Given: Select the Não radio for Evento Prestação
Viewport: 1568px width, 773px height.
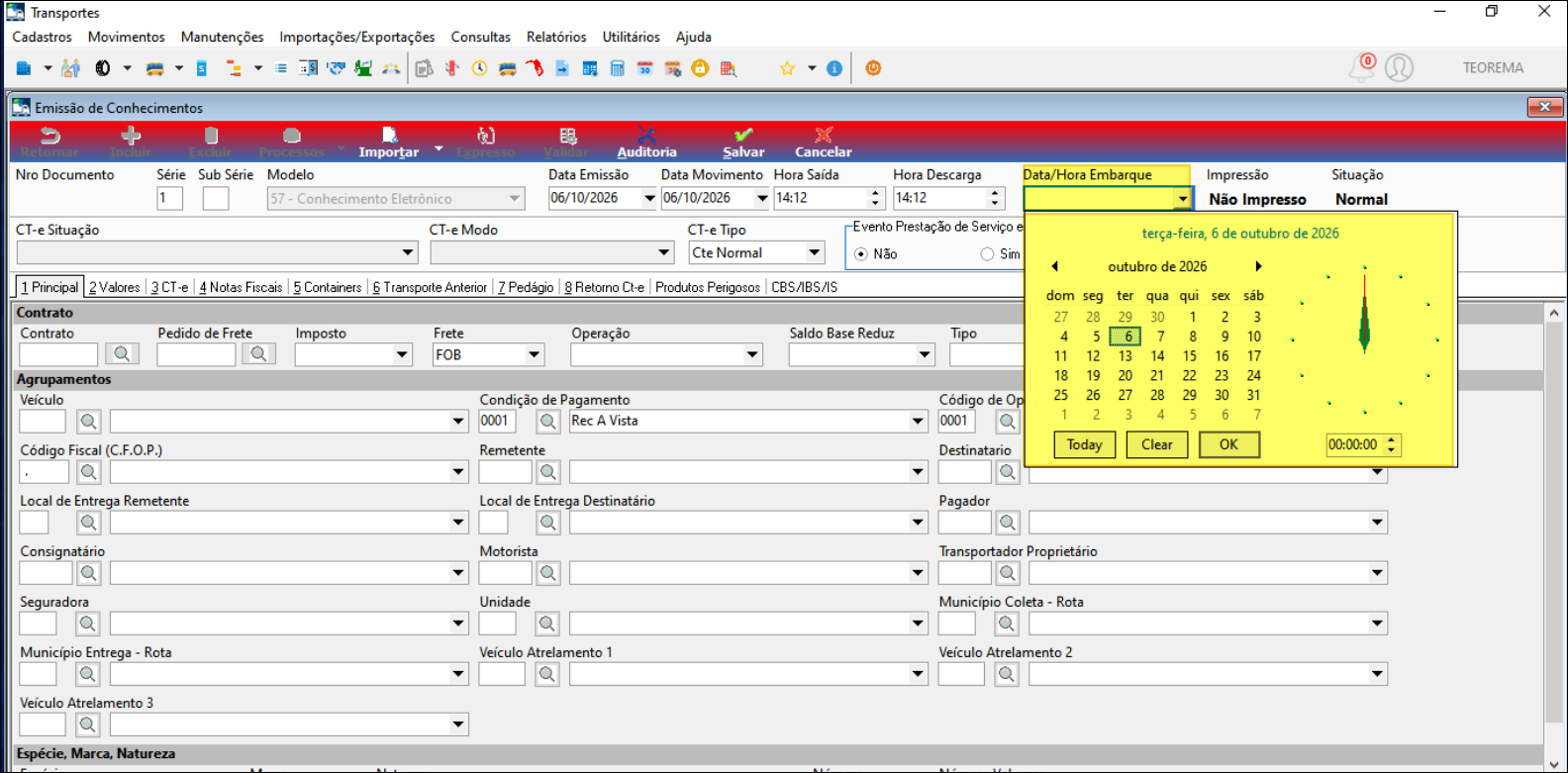Looking at the screenshot, I should (860, 254).
